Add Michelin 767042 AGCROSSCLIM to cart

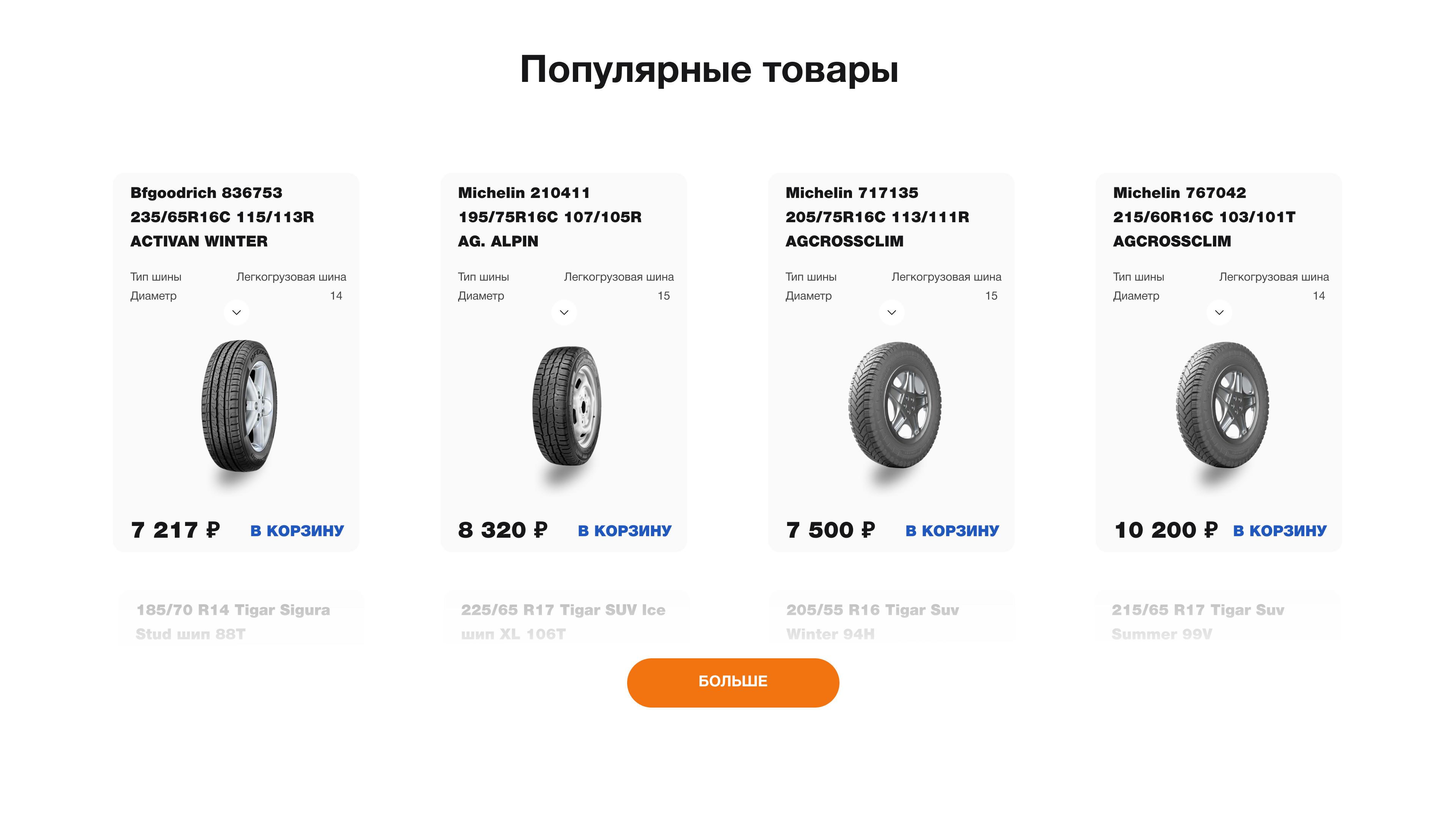pyautogui.click(x=1280, y=530)
